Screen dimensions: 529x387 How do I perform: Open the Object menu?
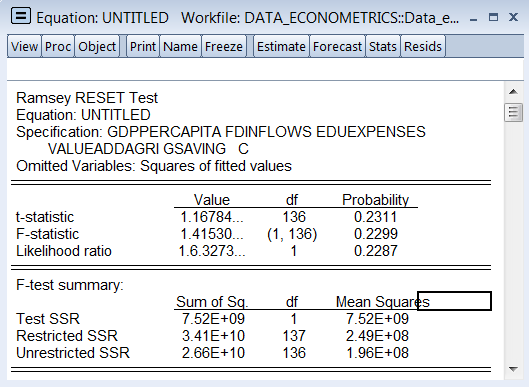tap(97, 46)
